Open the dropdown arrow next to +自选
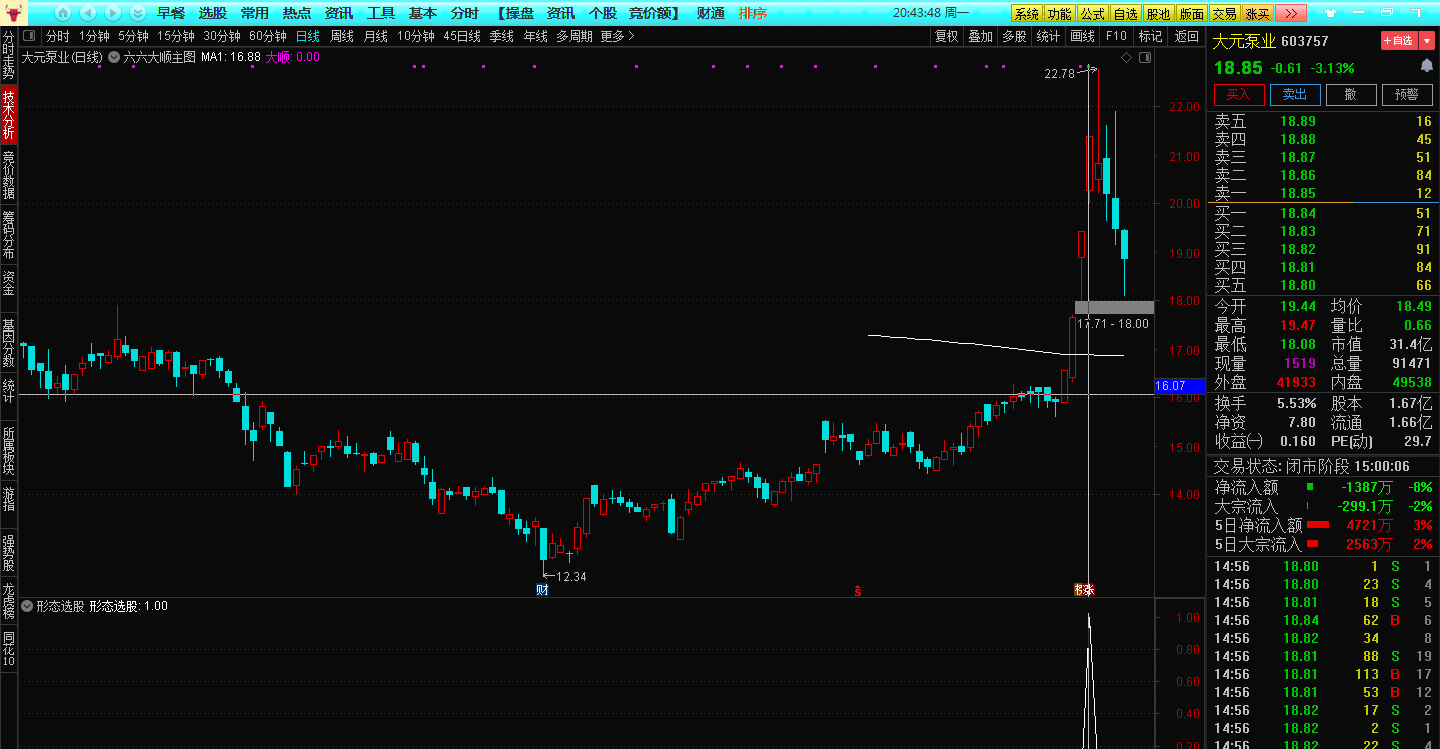Image resolution: width=1440 pixels, height=749 pixels. click(x=1427, y=41)
